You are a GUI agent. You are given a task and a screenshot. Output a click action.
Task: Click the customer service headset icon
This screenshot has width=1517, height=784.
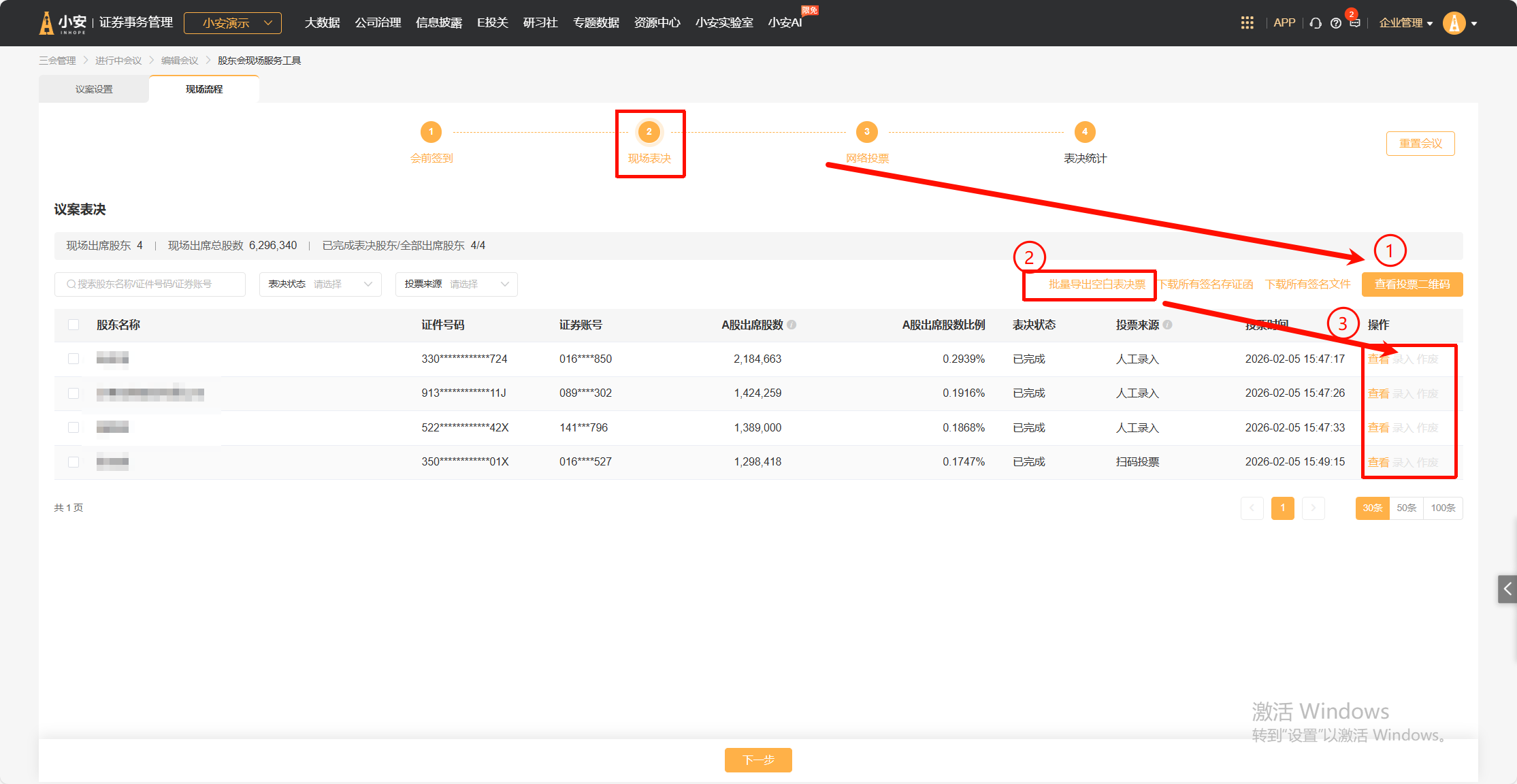click(x=1316, y=23)
